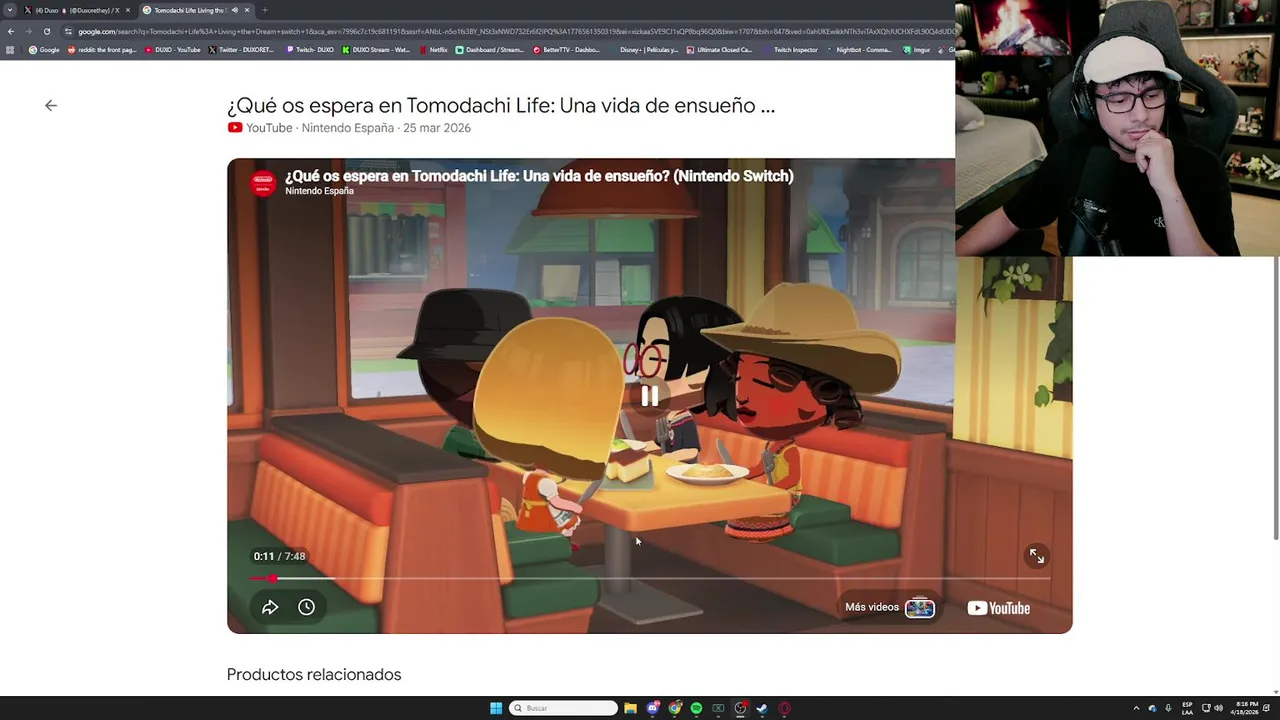
Task: Click the Watch later clock icon
Action: pos(306,607)
